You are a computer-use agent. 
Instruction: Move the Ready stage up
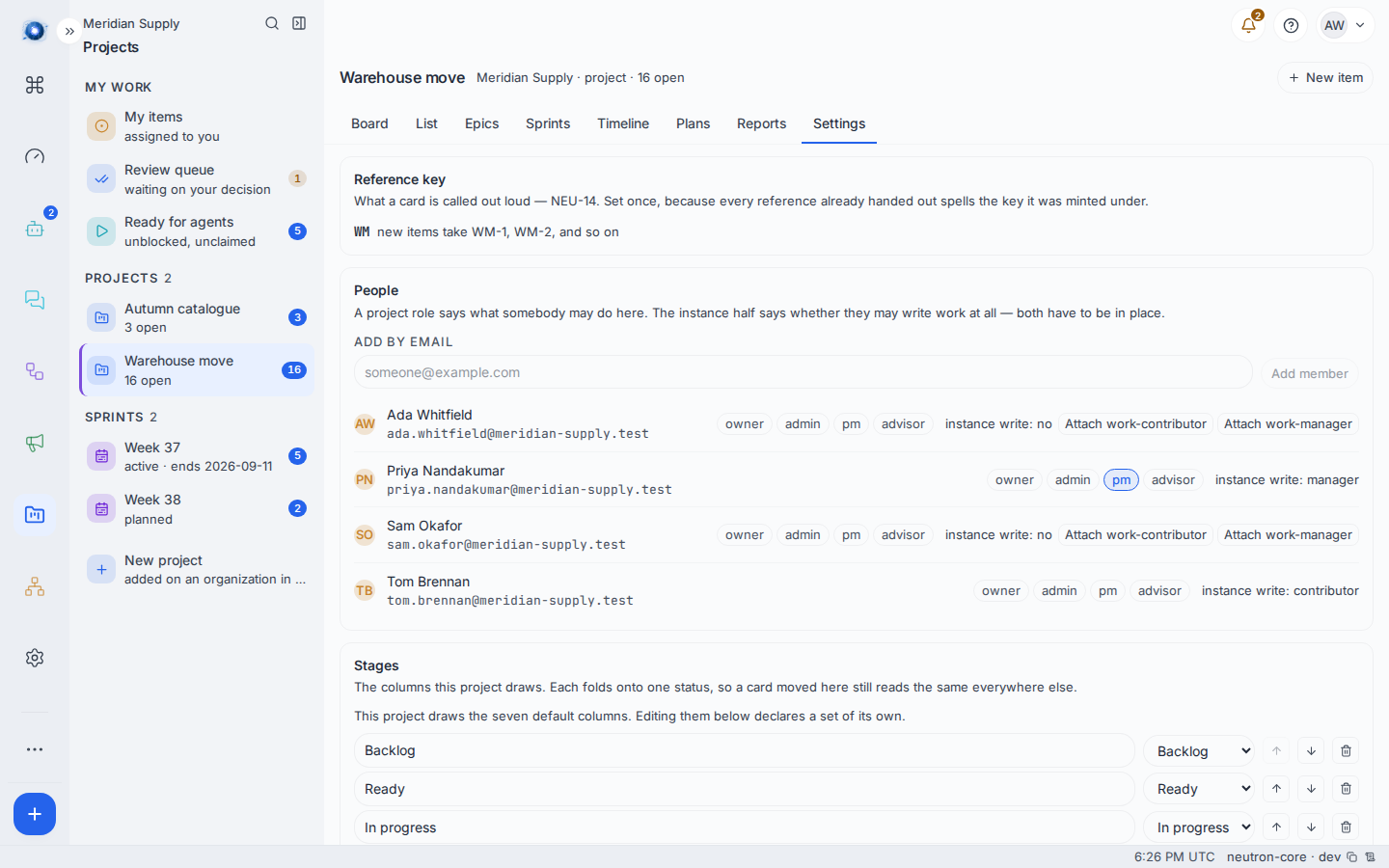click(x=1276, y=789)
